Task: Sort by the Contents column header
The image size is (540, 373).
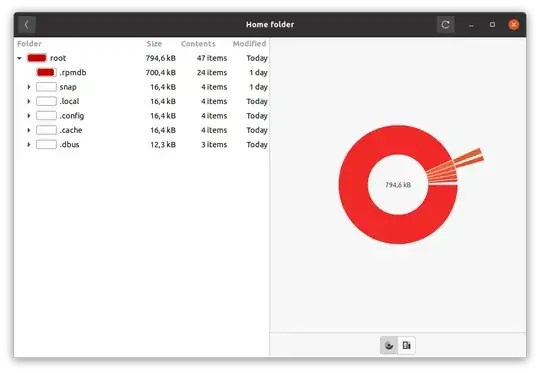Action: (x=198, y=44)
